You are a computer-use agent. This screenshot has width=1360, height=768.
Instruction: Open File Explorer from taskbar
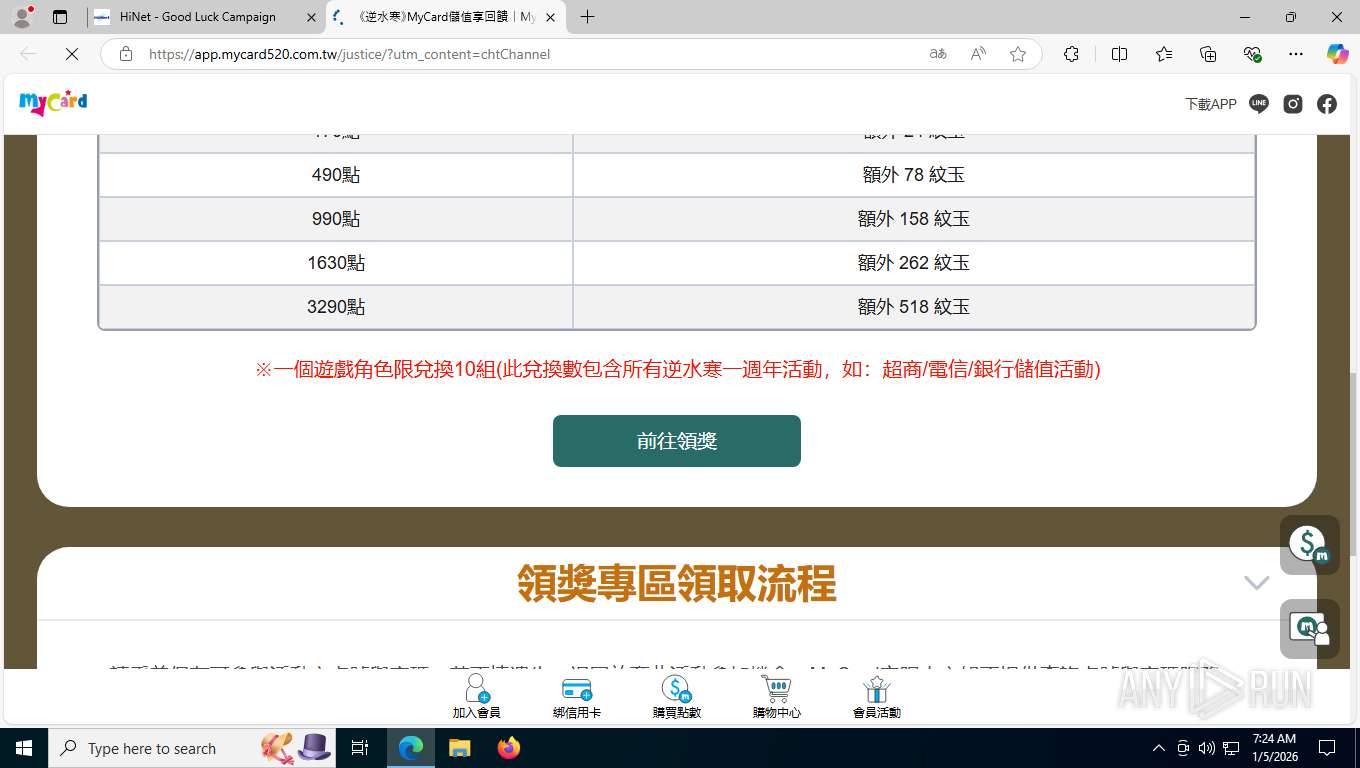coord(459,748)
